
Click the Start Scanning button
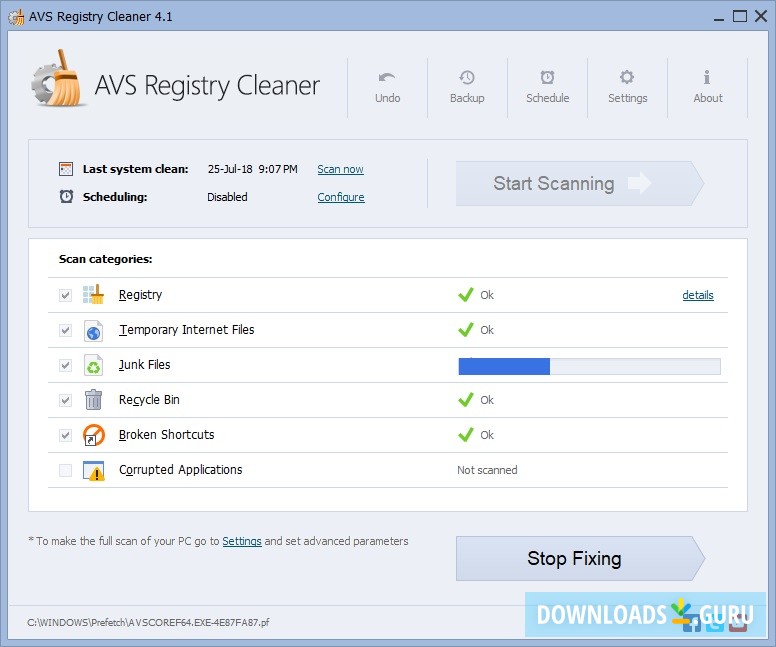580,183
